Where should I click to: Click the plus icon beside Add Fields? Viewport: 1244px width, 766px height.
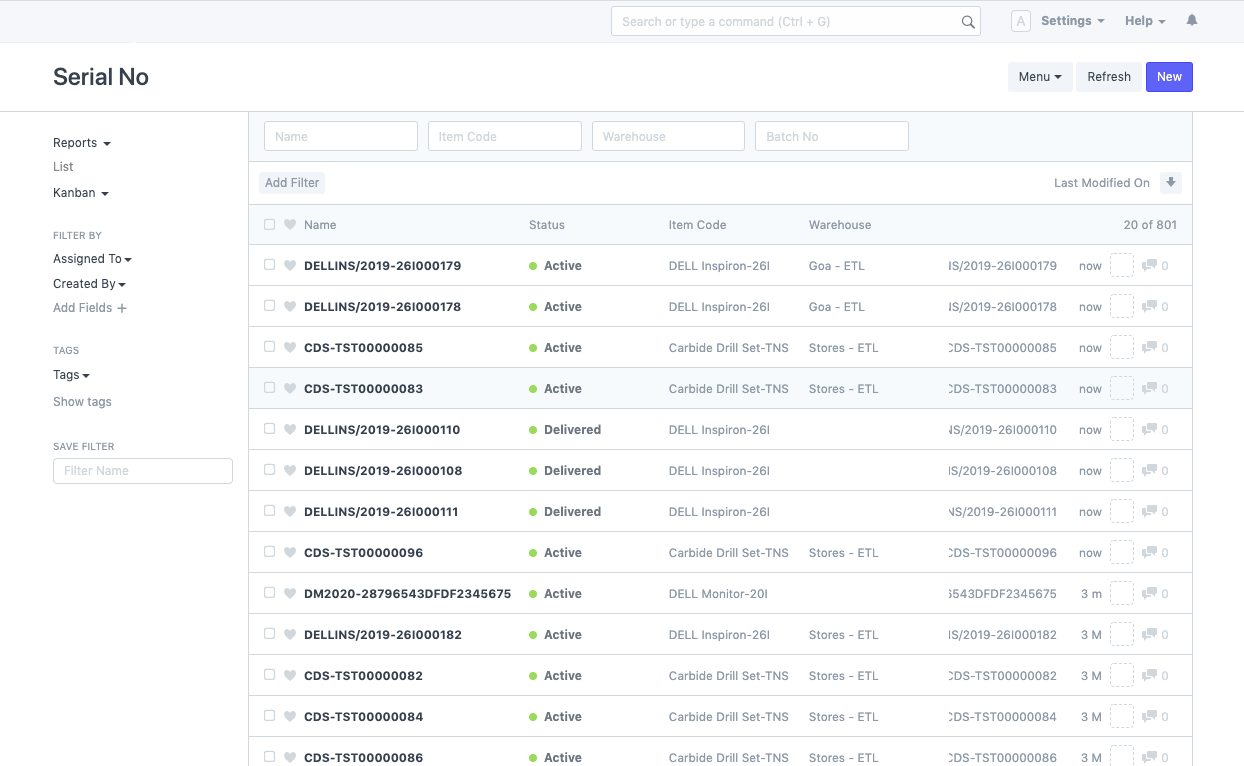point(122,309)
